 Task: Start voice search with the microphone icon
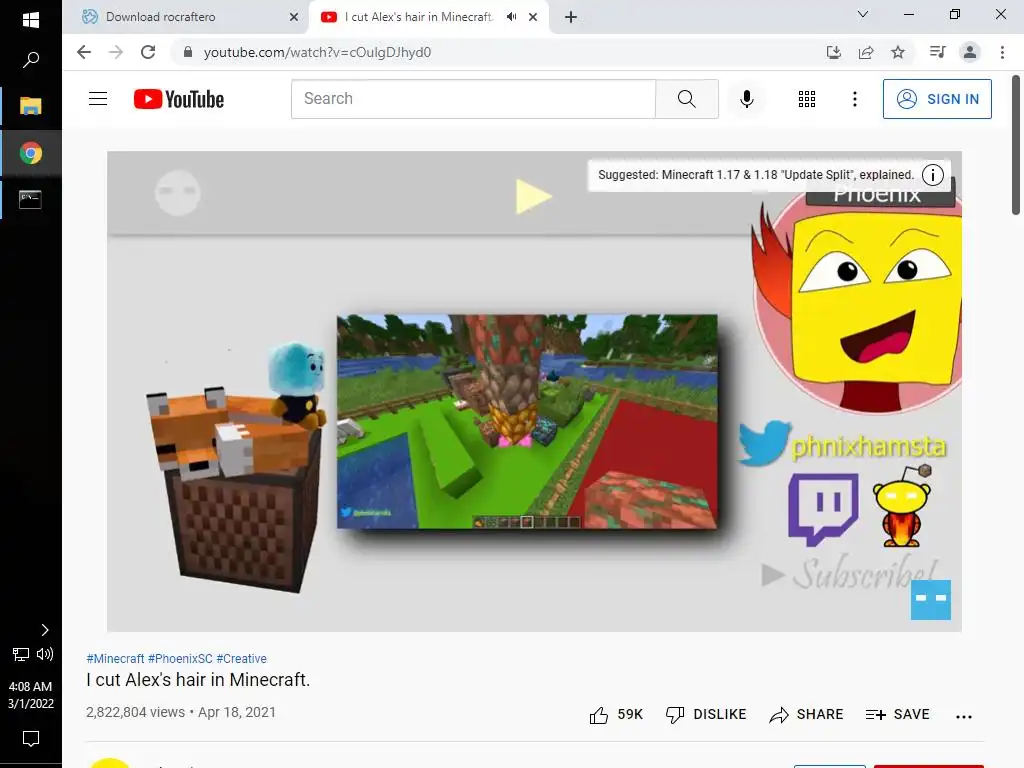click(x=746, y=99)
